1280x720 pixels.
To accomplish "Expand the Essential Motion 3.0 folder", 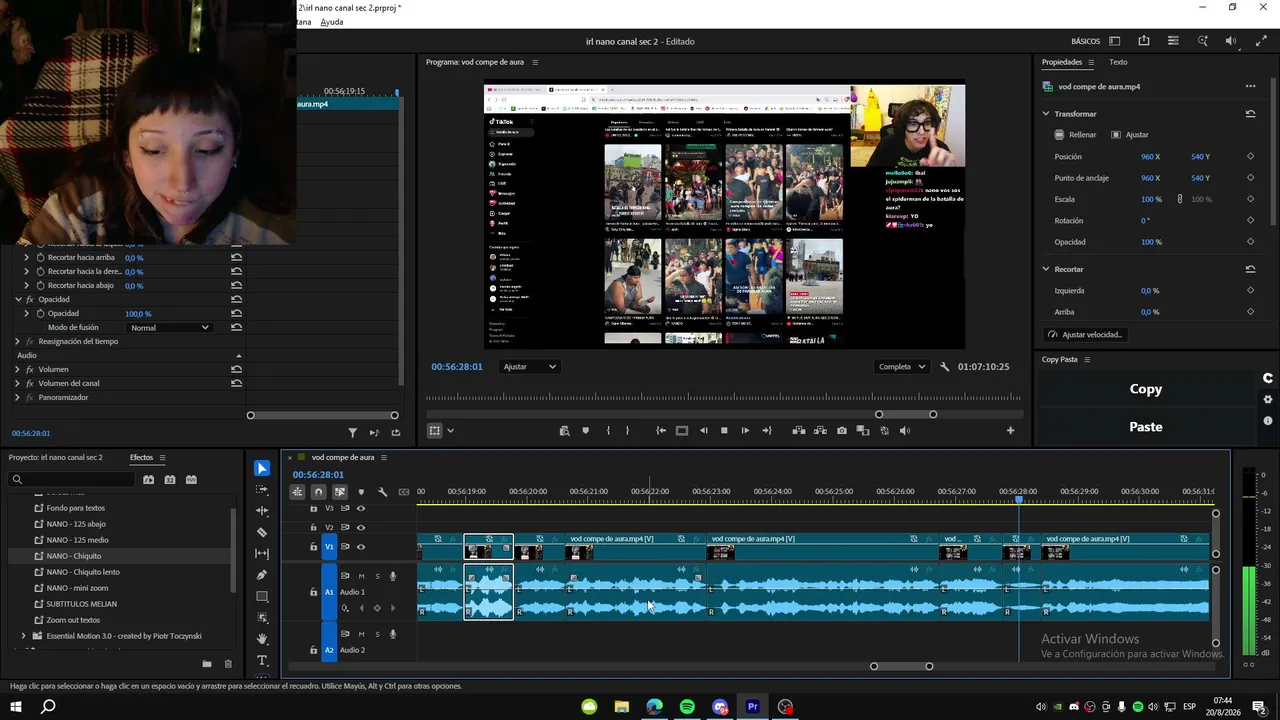I will click(x=23, y=636).
